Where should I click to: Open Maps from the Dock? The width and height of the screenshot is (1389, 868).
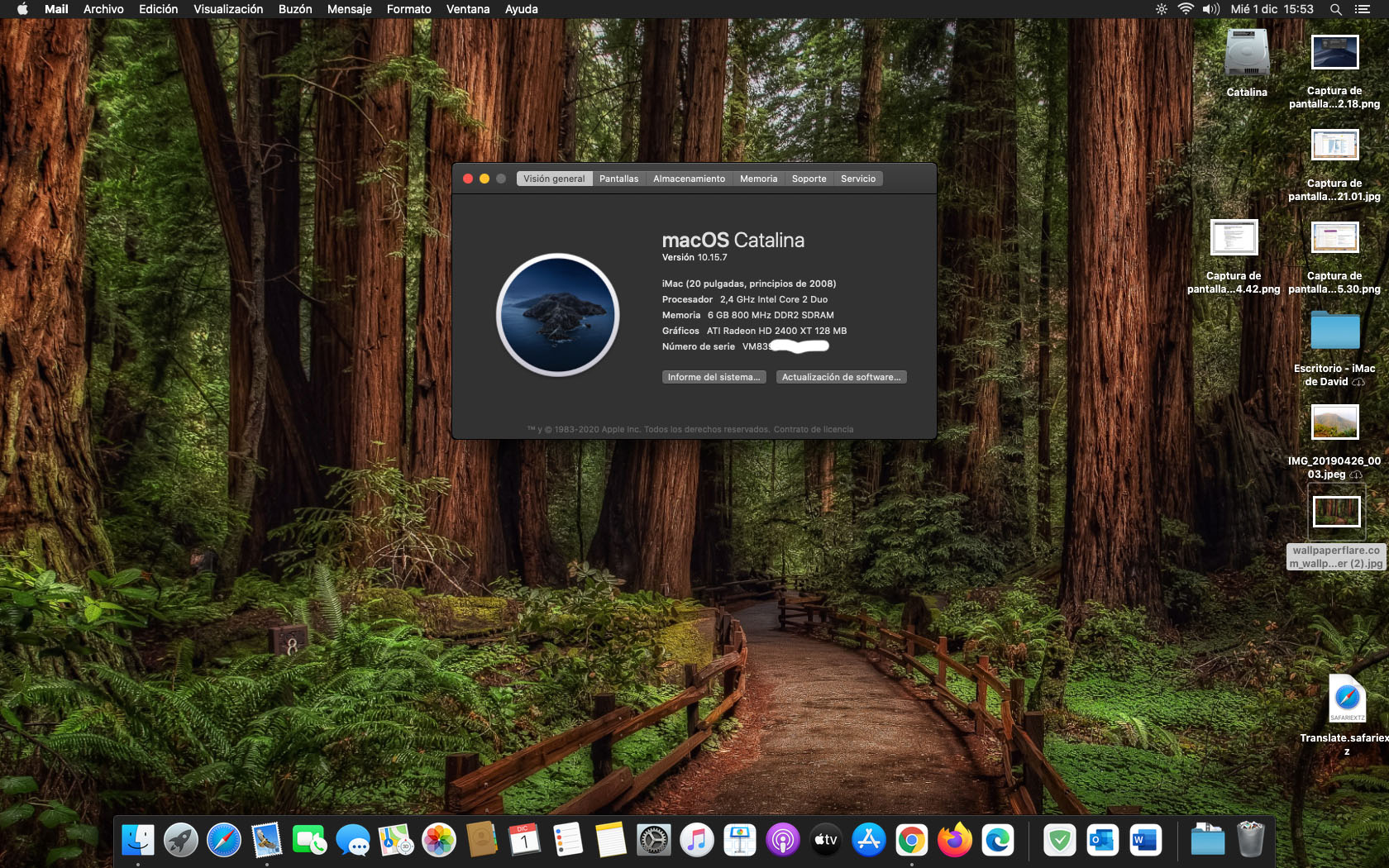tap(396, 841)
